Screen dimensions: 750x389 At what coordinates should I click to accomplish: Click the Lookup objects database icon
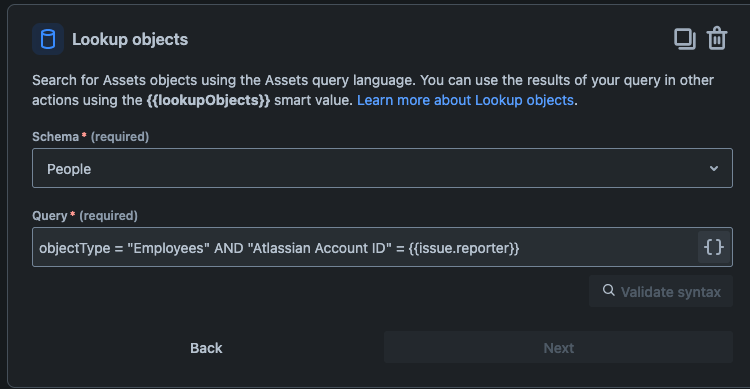coord(48,39)
